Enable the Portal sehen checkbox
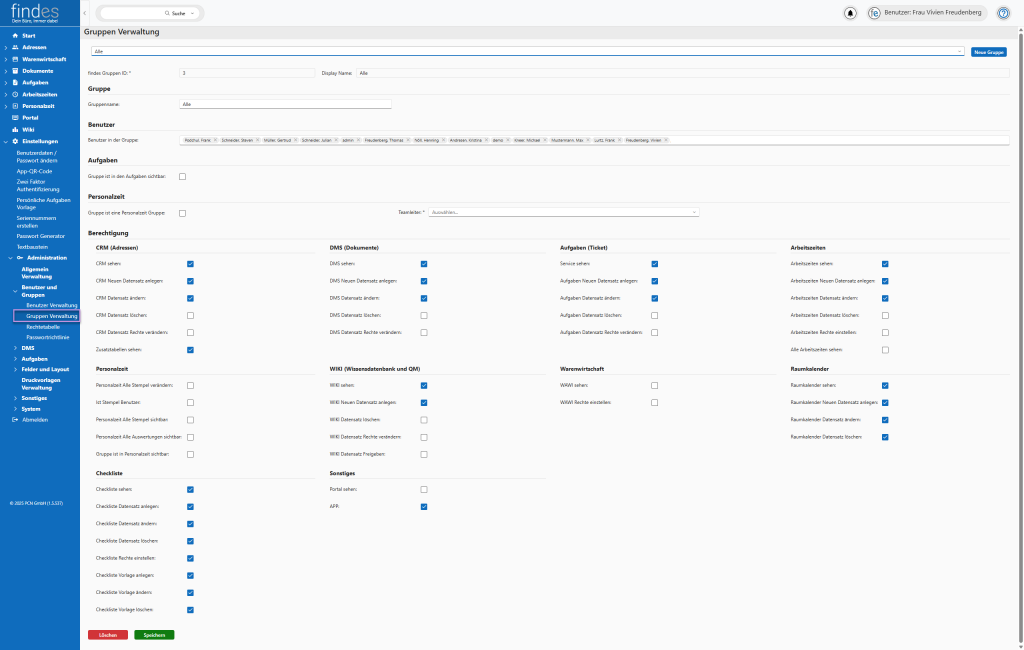The width and height of the screenshot is (1024, 650). click(x=424, y=489)
